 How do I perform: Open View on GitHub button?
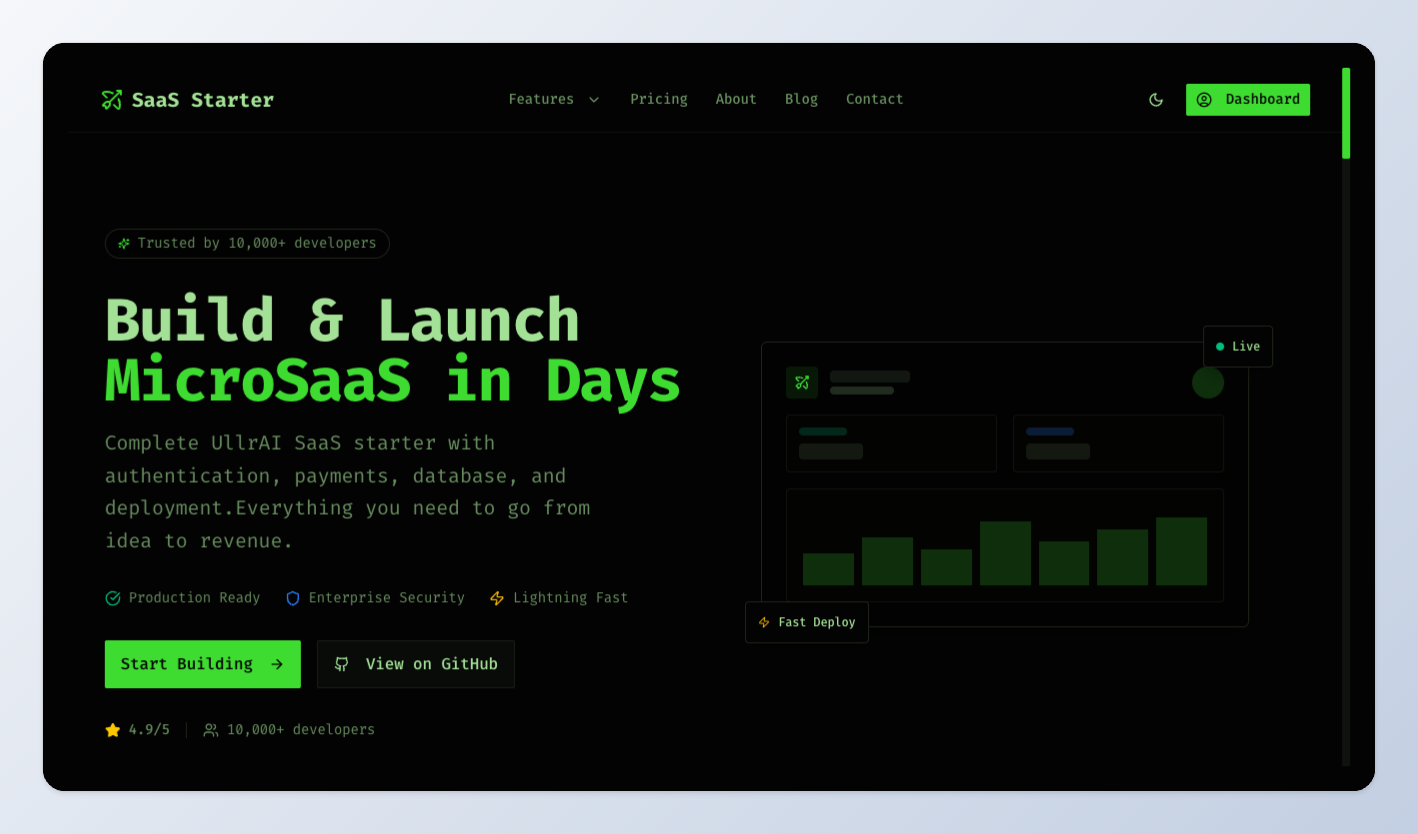pos(415,664)
